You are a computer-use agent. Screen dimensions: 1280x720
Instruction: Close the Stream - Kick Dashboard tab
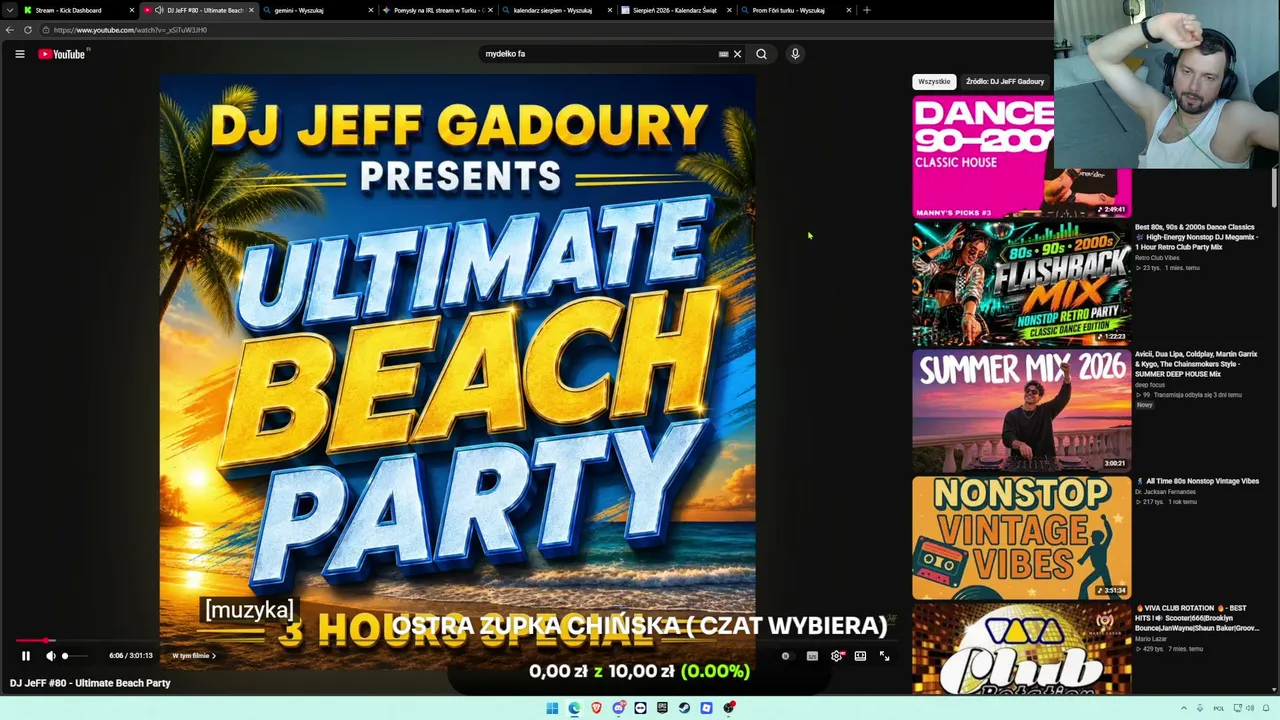tap(131, 10)
